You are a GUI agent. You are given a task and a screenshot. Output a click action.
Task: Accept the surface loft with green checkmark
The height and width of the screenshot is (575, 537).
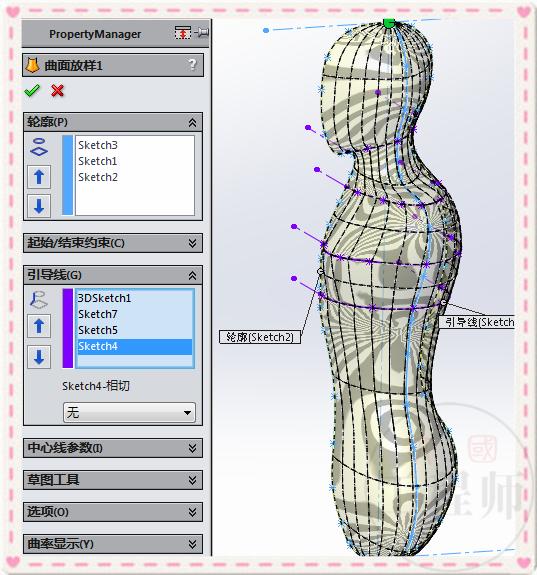point(32,90)
